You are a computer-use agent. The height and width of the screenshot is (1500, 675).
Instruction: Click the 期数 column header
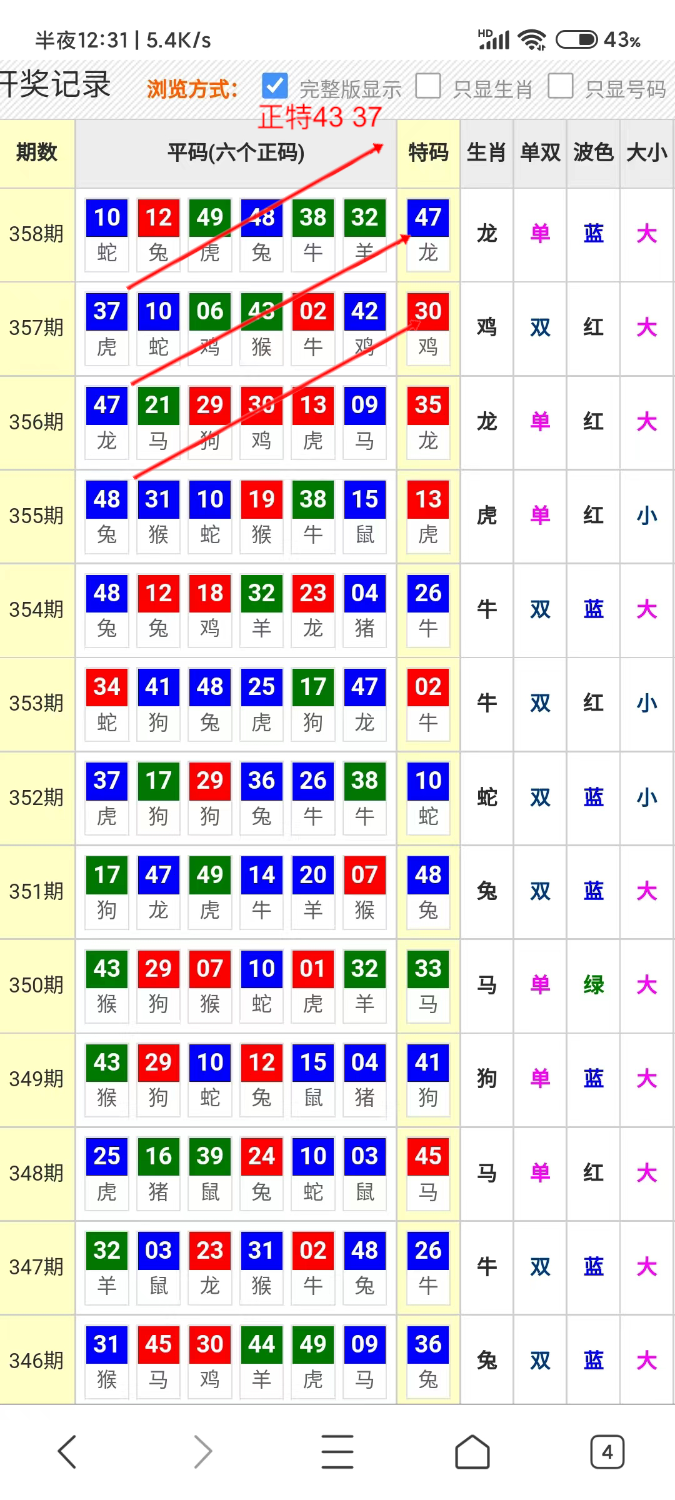[x=37, y=153]
